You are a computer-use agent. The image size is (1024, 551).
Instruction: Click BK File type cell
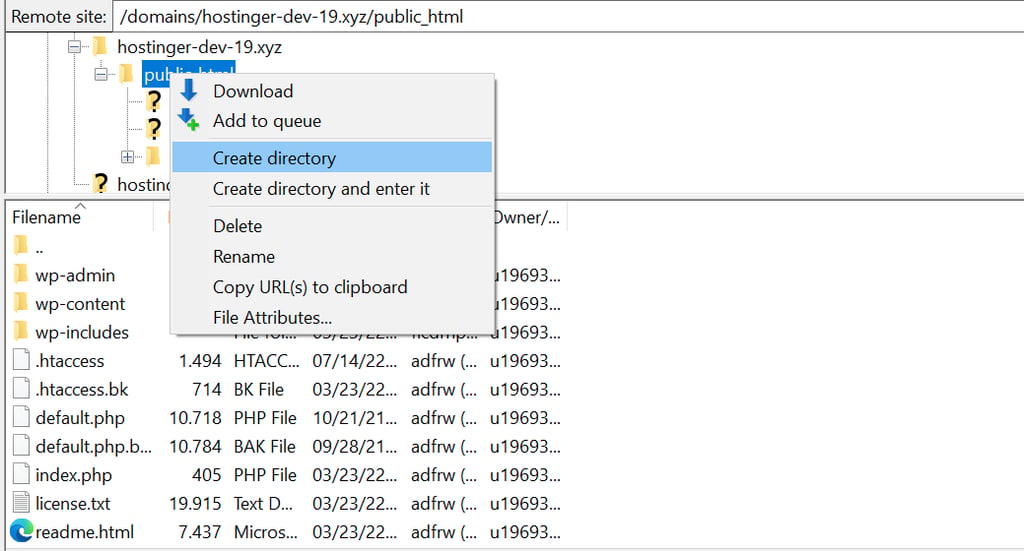coord(259,390)
